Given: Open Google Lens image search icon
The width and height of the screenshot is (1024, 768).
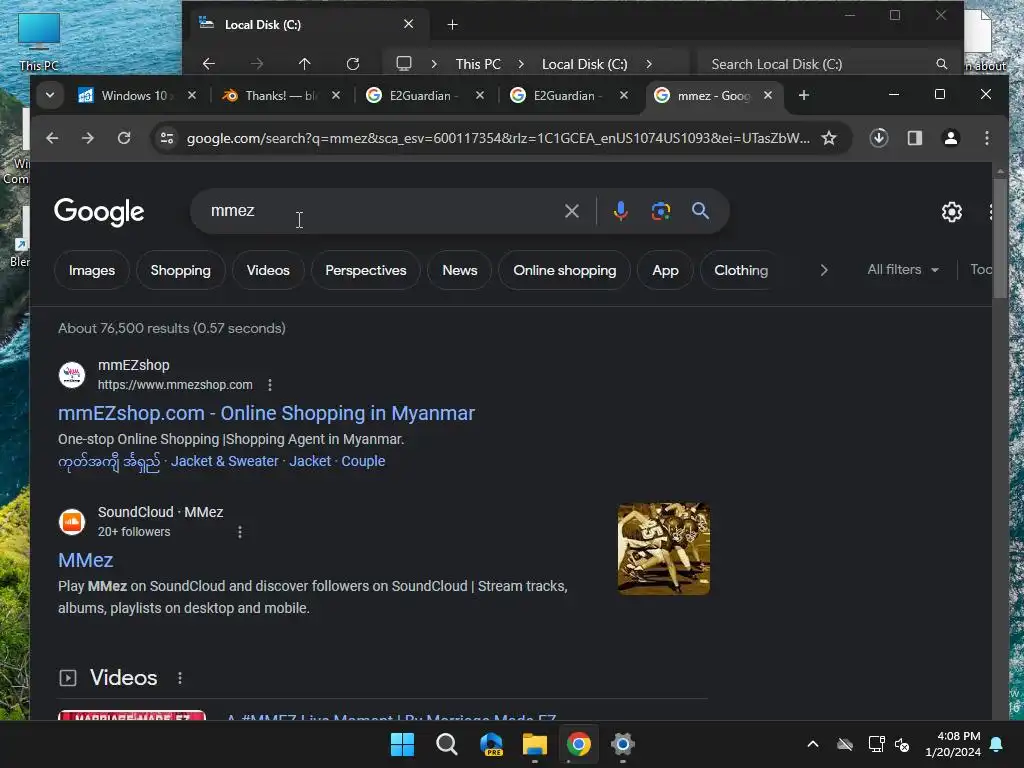Looking at the screenshot, I should coord(661,211).
